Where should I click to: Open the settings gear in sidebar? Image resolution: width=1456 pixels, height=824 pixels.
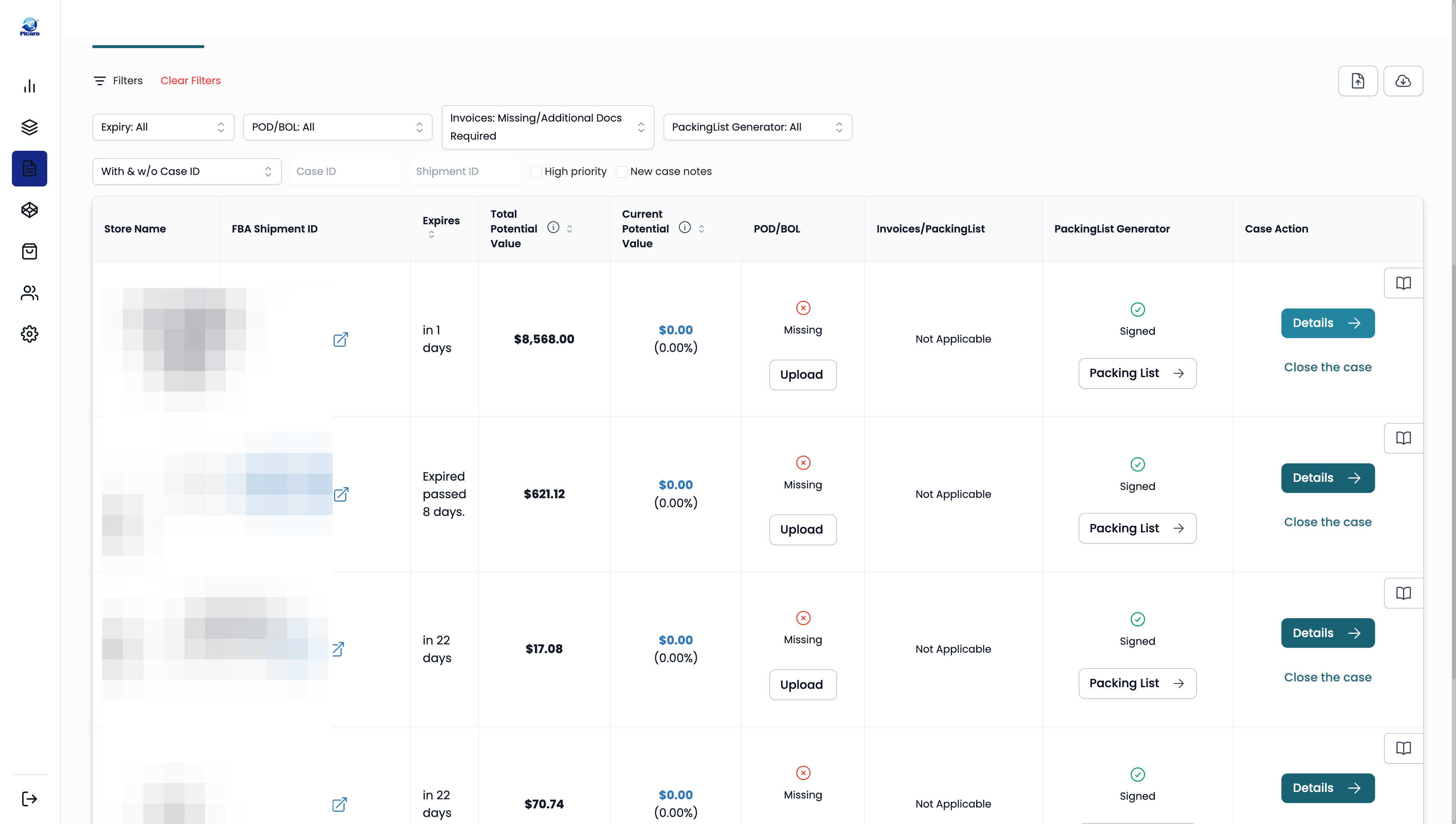pyautogui.click(x=30, y=334)
